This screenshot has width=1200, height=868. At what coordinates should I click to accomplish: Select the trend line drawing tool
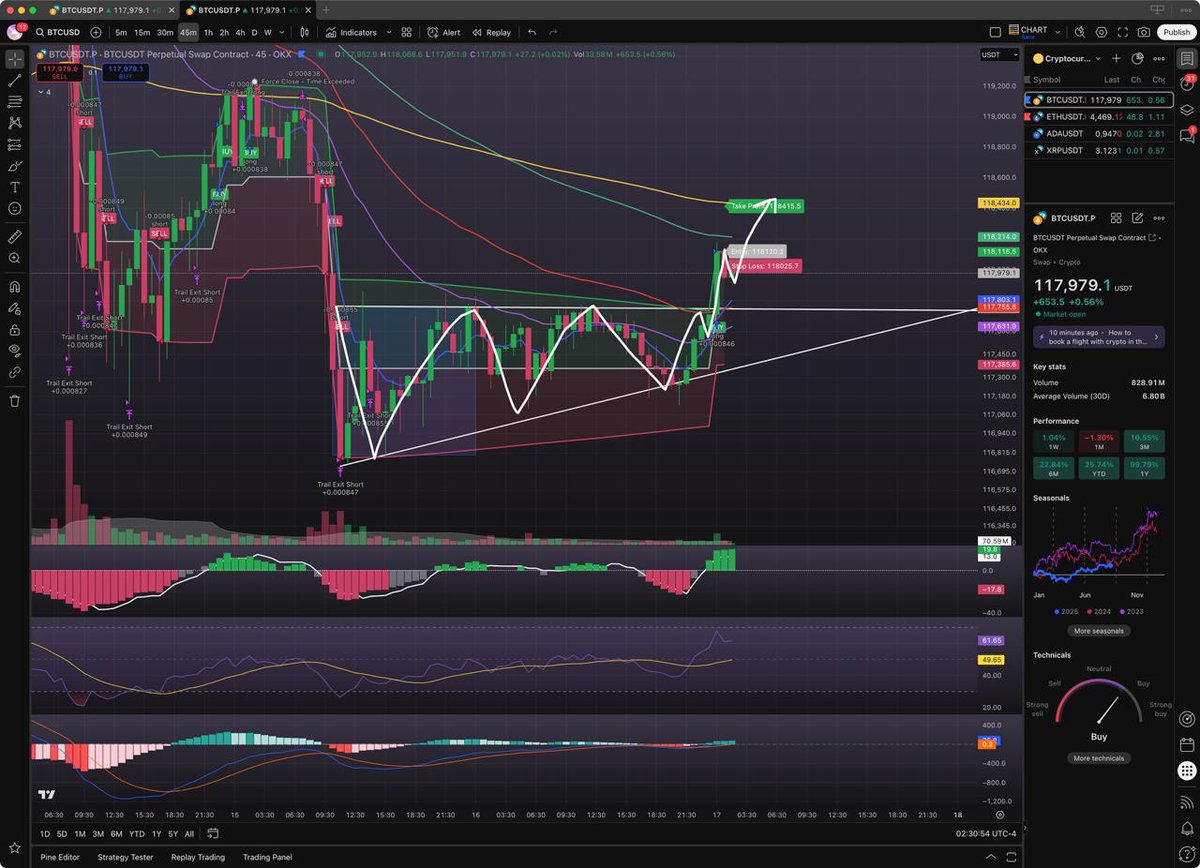coord(15,80)
